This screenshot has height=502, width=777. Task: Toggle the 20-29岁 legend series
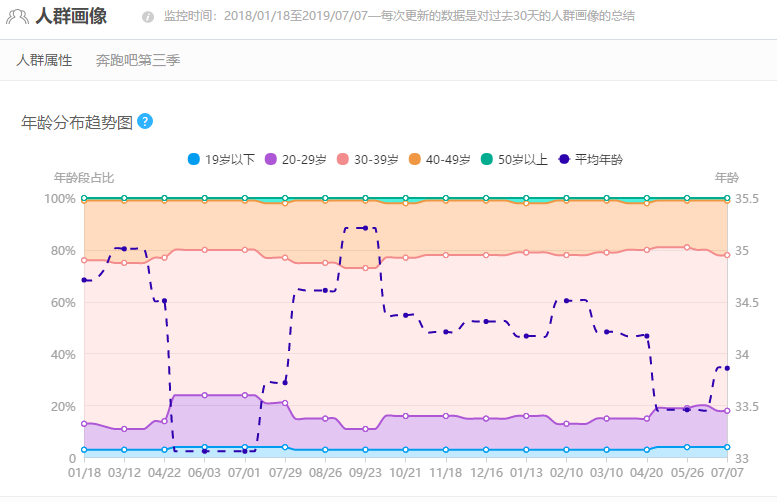click(295, 159)
